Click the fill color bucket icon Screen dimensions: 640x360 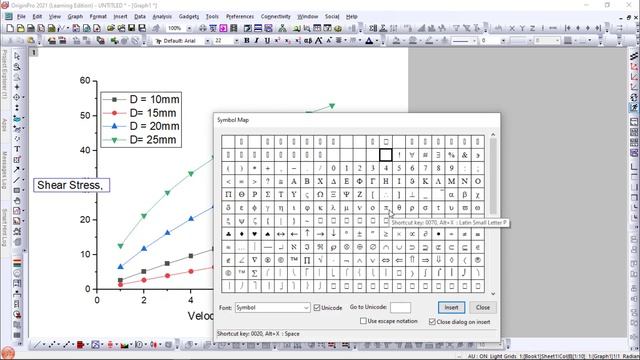[x=396, y=41]
